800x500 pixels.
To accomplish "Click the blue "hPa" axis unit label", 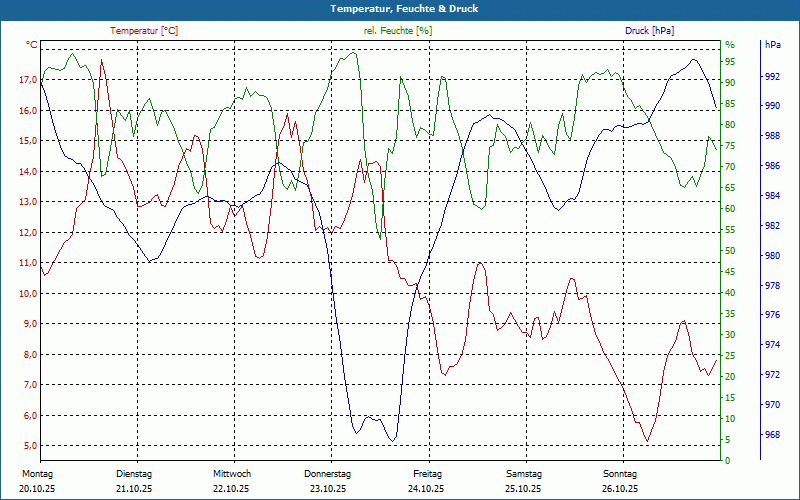I will pyautogui.click(x=772, y=45).
